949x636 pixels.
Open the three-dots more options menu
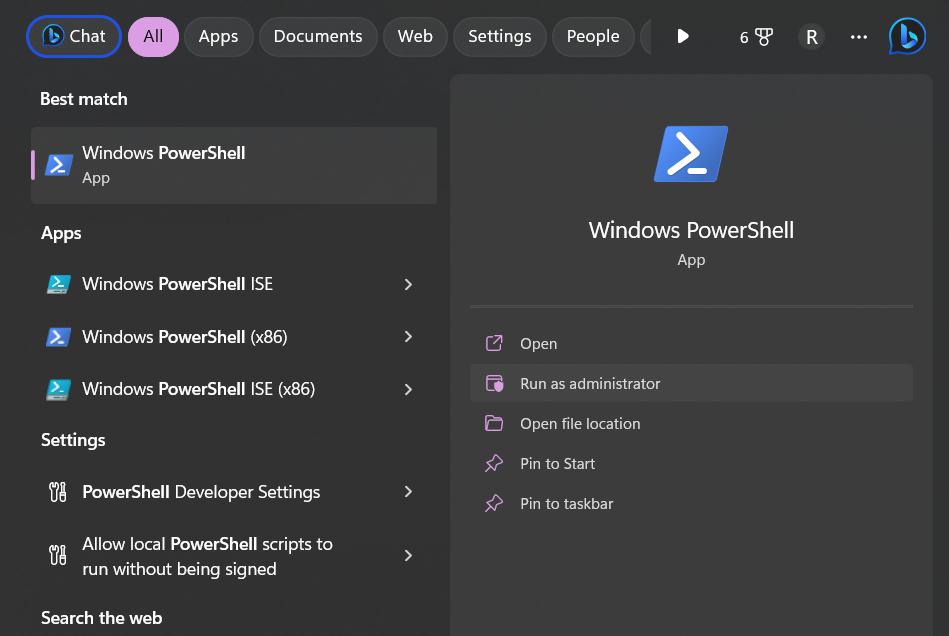click(858, 37)
